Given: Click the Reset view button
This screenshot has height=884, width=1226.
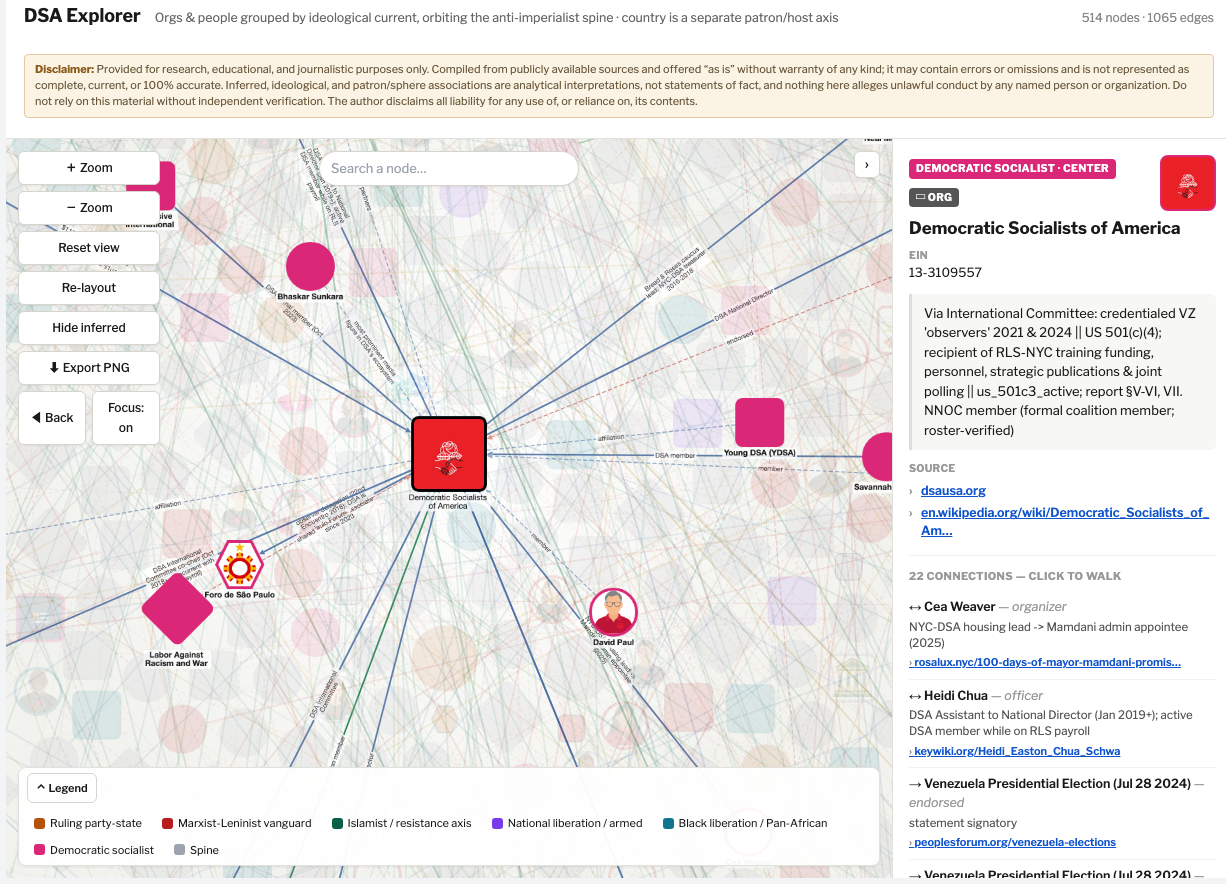Looking at the screenshot, I should (x=89, y=248).
